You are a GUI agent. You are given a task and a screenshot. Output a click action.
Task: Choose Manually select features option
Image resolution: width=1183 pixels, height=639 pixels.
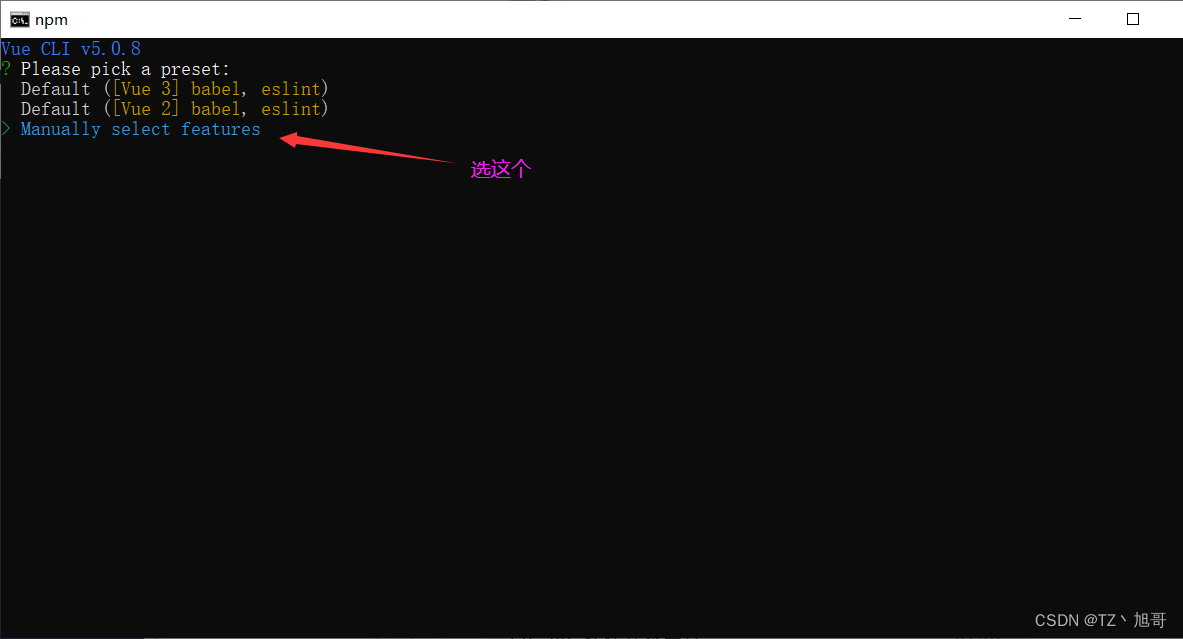click(140, 129)
